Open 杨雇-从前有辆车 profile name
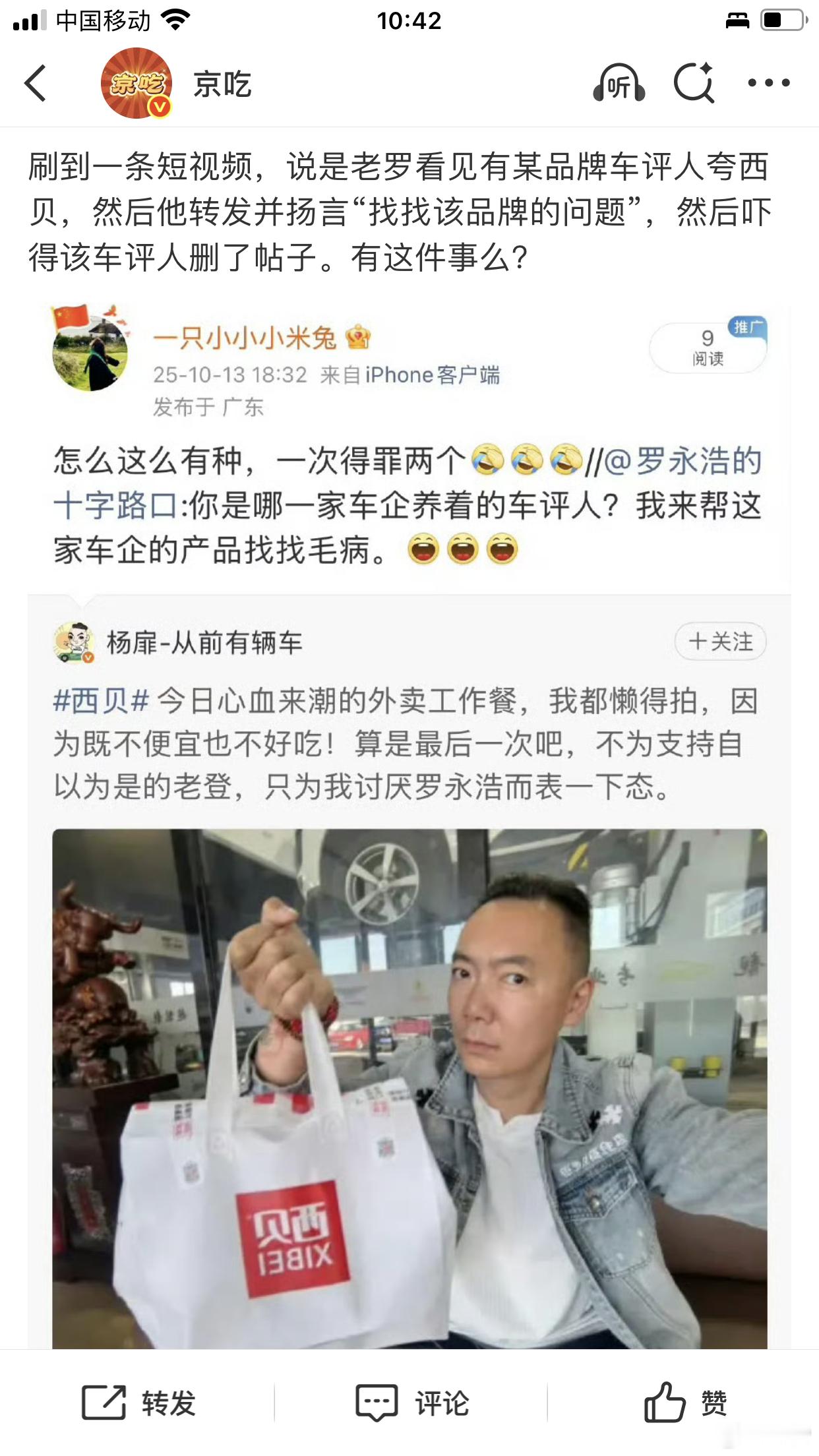Screen dimensions: 819x1456 tap(204, 642)
